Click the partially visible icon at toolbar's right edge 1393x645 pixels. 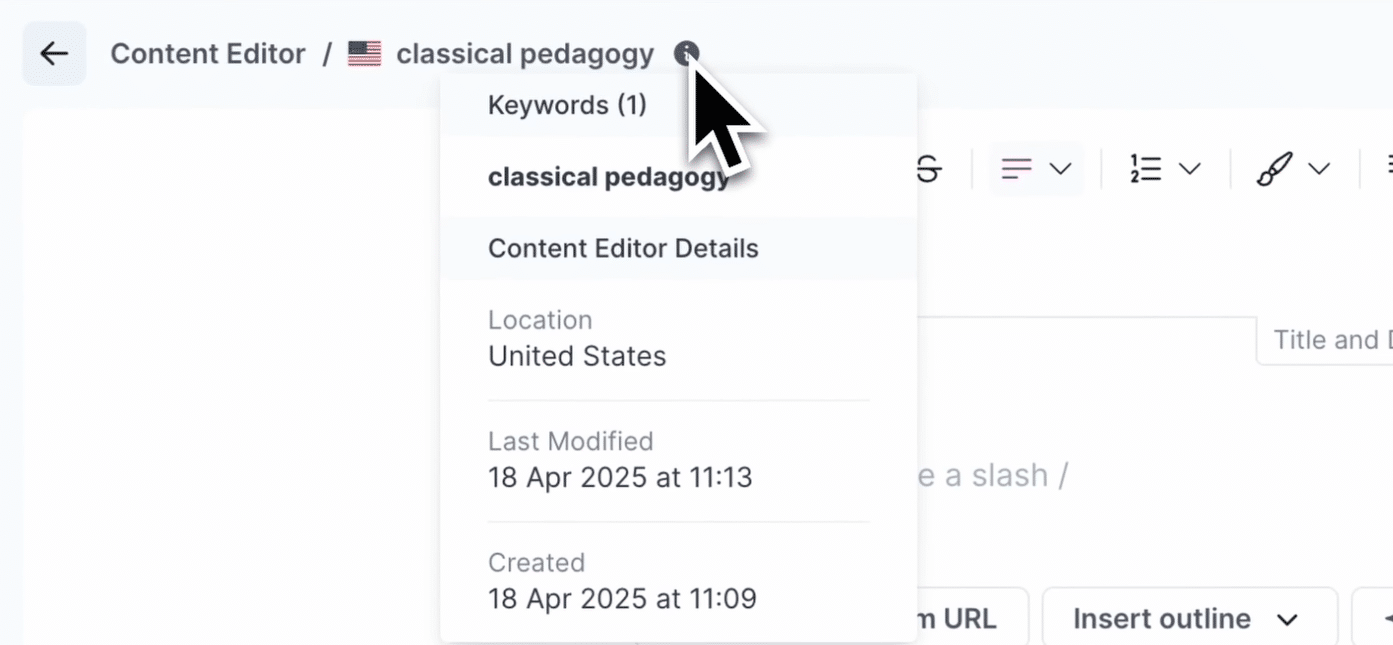1387,169
